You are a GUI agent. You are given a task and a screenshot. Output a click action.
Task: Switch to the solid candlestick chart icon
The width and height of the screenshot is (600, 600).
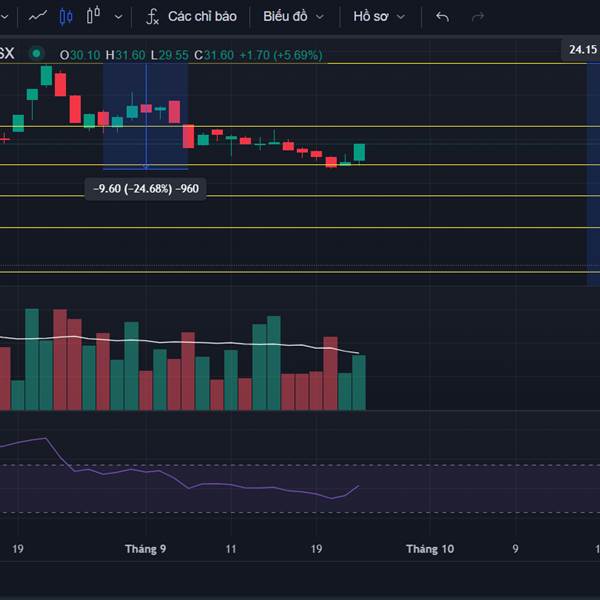click(66, 17)
